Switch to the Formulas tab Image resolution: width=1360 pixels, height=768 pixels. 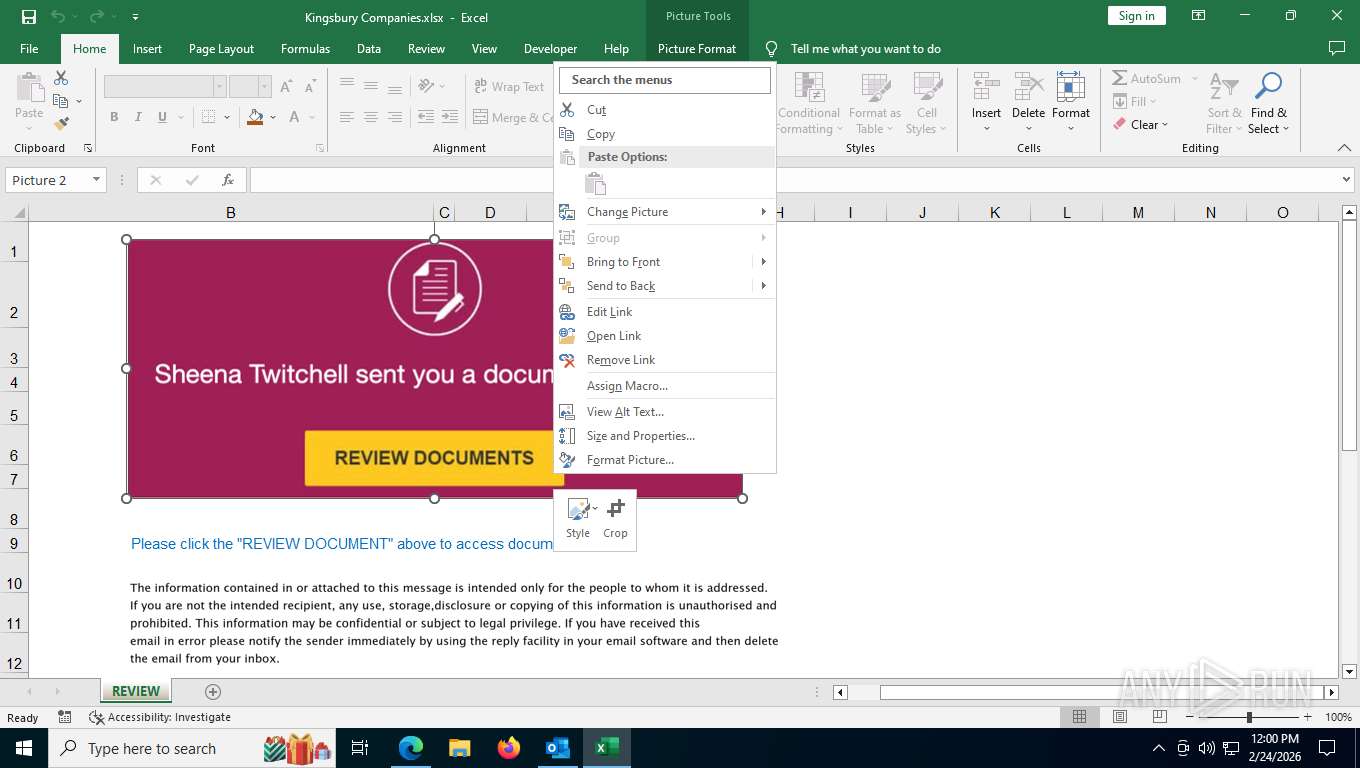point(305,48)
